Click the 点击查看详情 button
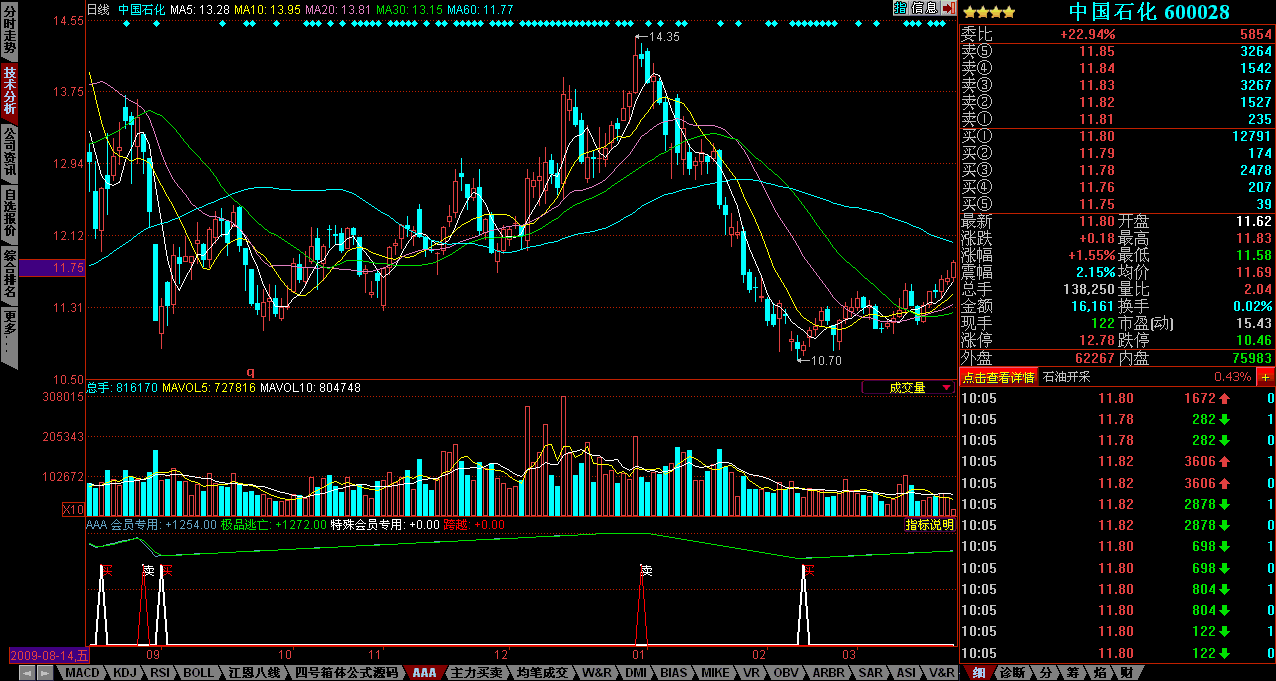This screenshot has width=1276, height=681. 997,377
